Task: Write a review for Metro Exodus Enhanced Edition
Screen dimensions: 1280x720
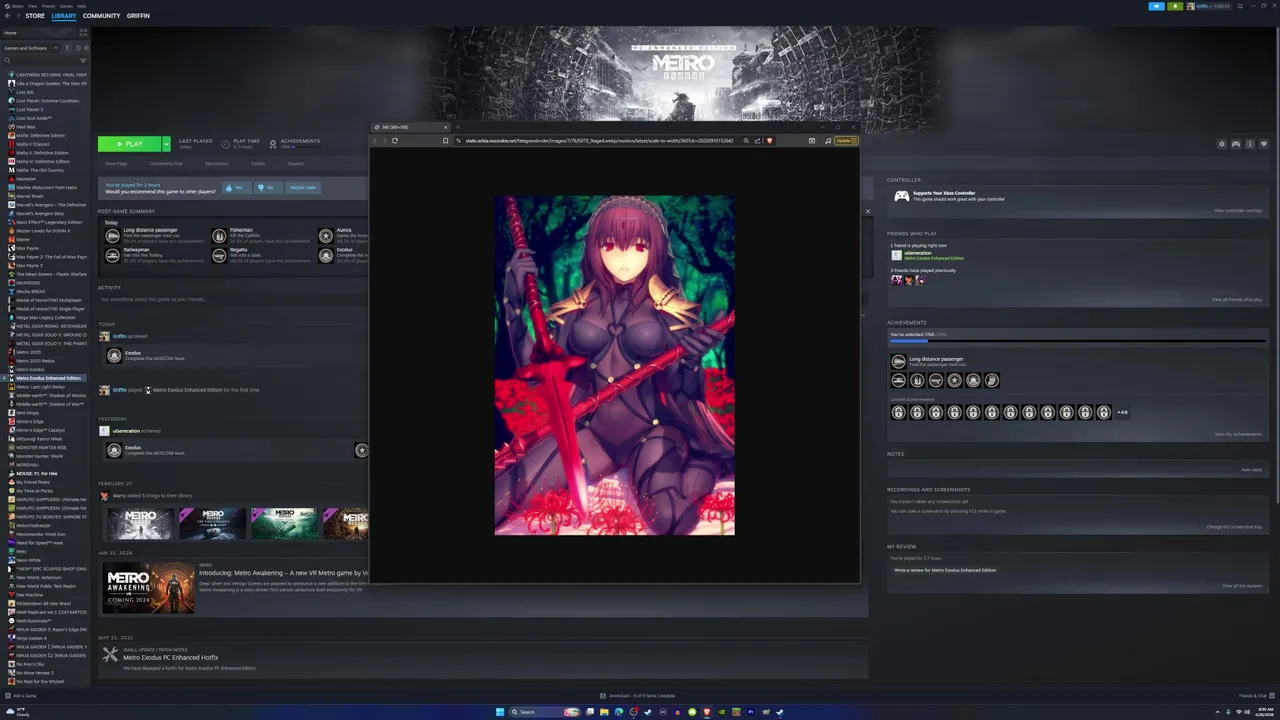Action: coord(945,570)
